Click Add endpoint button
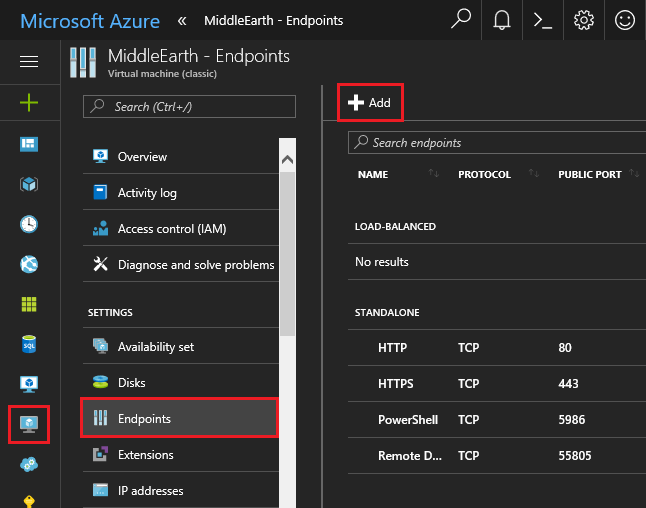The height and width of the screenshot is (508, 646). point(370,103)
